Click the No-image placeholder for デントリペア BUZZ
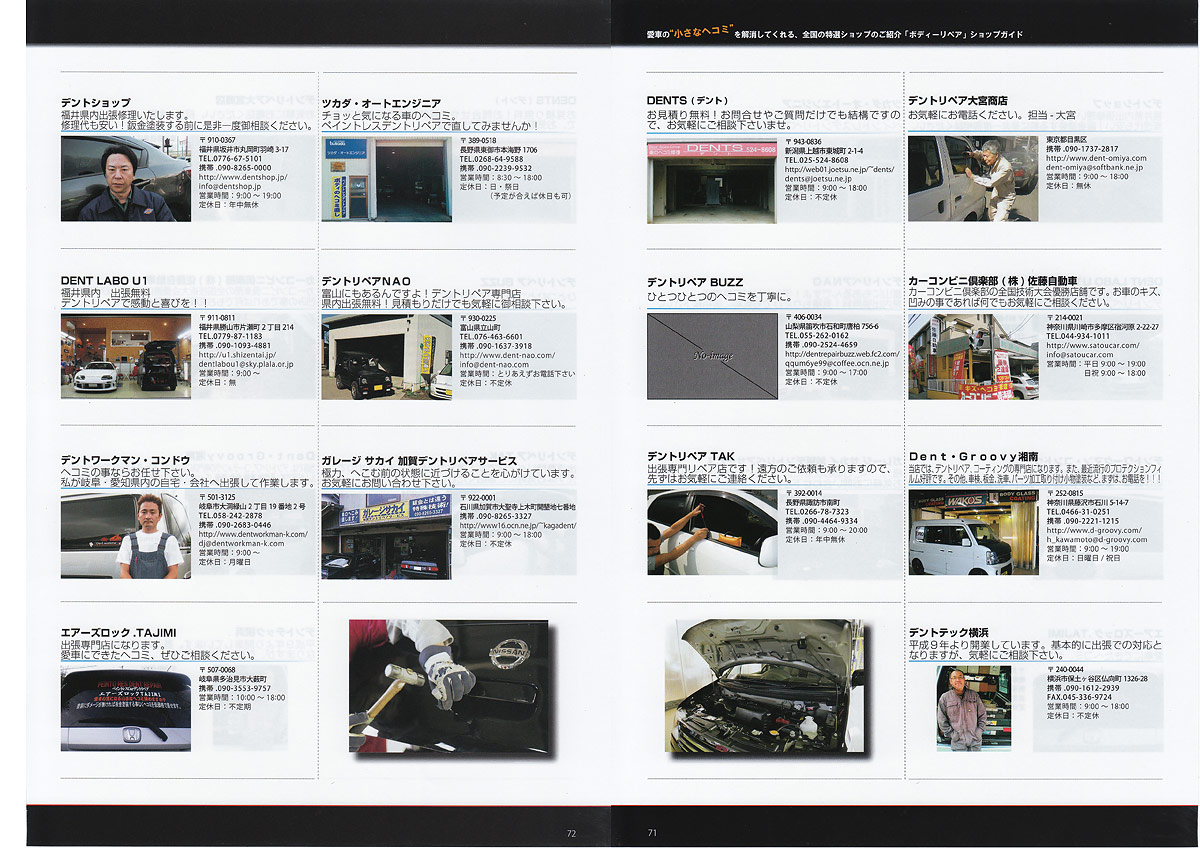The image size is (1200, 848). pyautogui.click(x=711, y=356)
